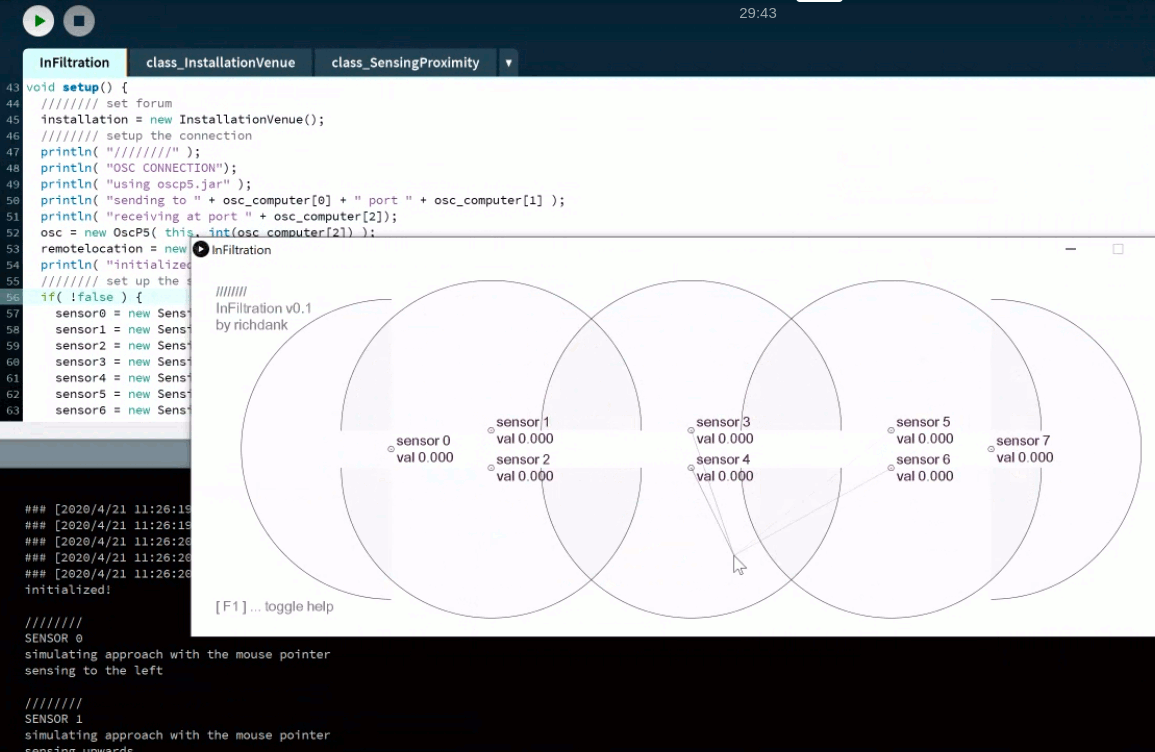Select the sensor 4 node dot
1155x752 pixels.
[x=691, y=468]
